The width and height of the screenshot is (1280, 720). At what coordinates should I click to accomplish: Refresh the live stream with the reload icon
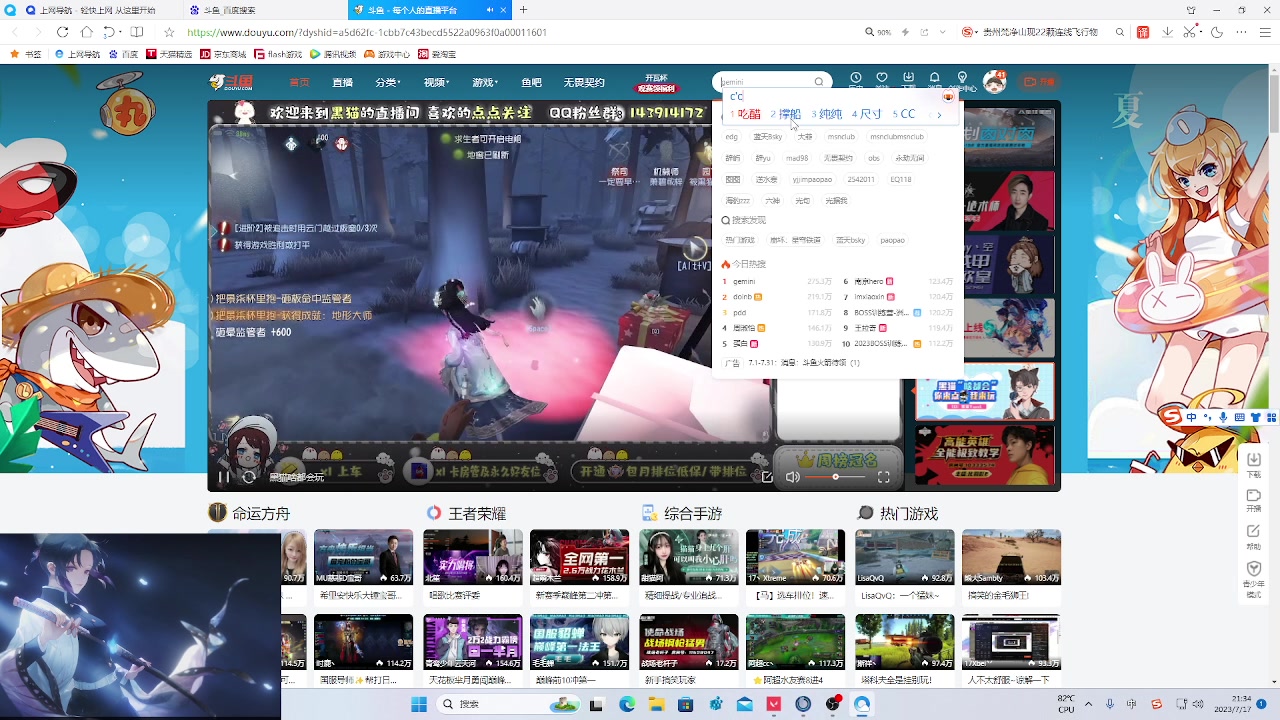pyautogui.click(x=249, y=477)
